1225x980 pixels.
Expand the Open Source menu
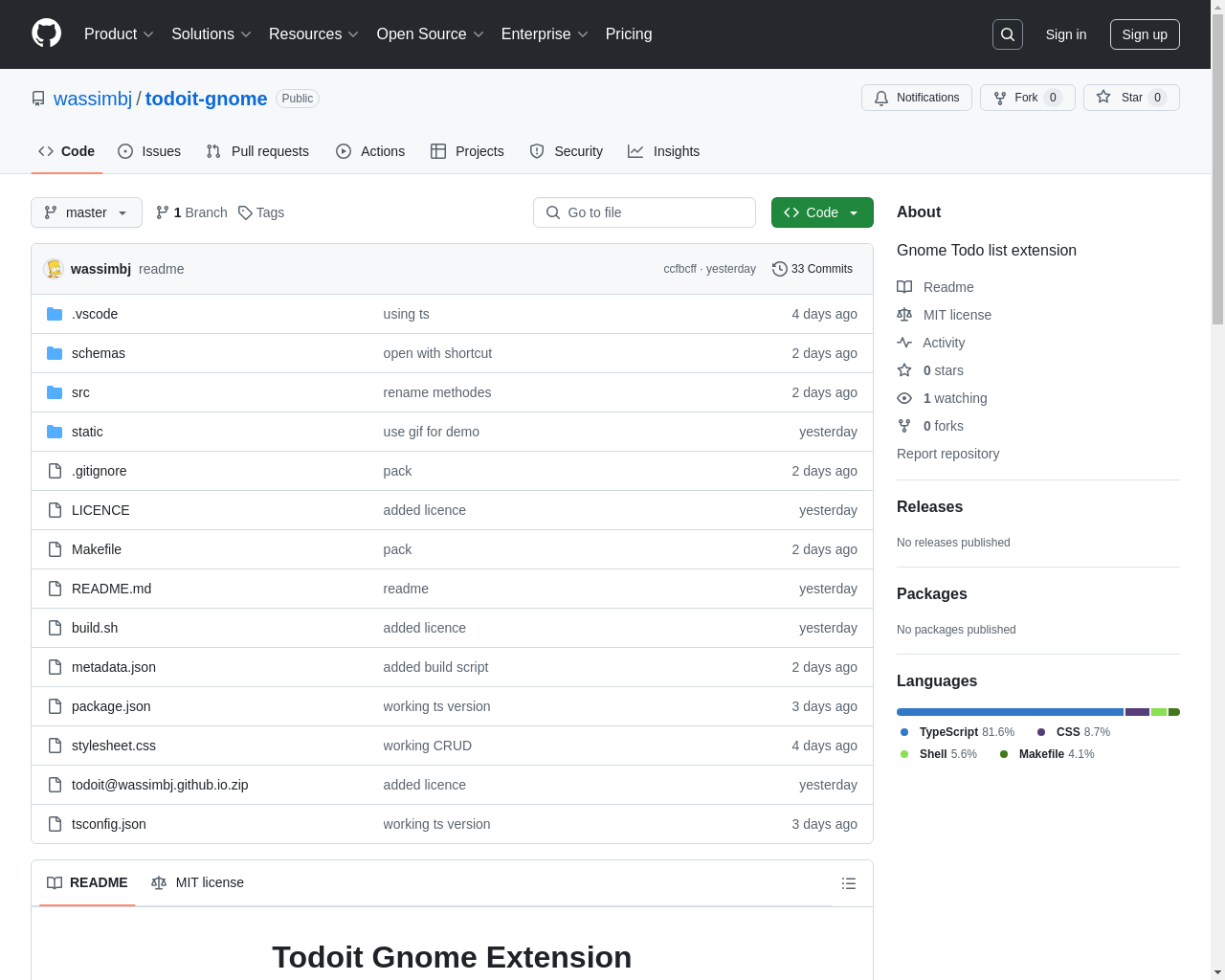(431, 34)
